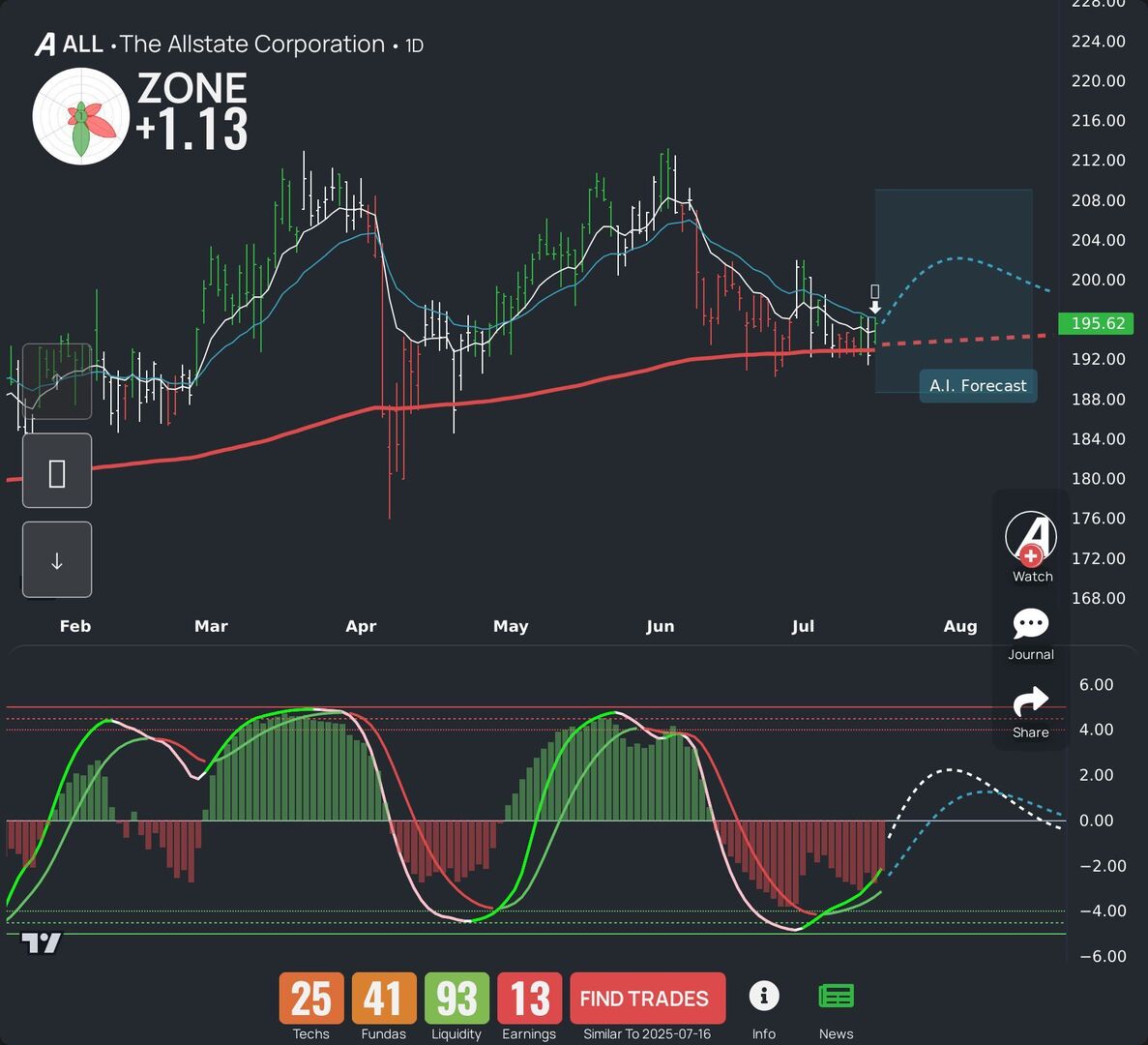Click the ZONE +1.13 reading

pos(192,110)
